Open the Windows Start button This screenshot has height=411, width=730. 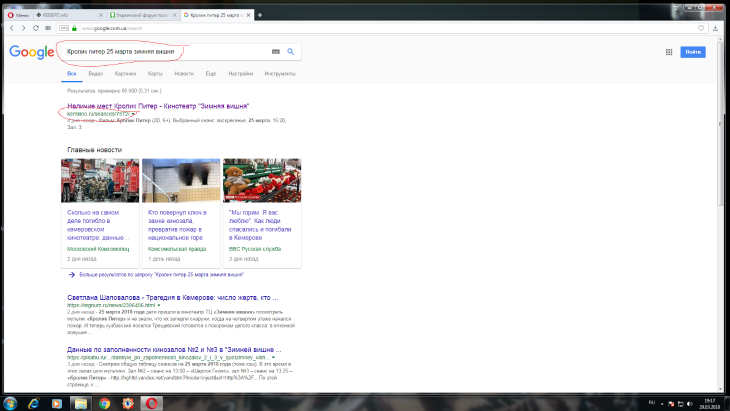(x=10, y=404)
